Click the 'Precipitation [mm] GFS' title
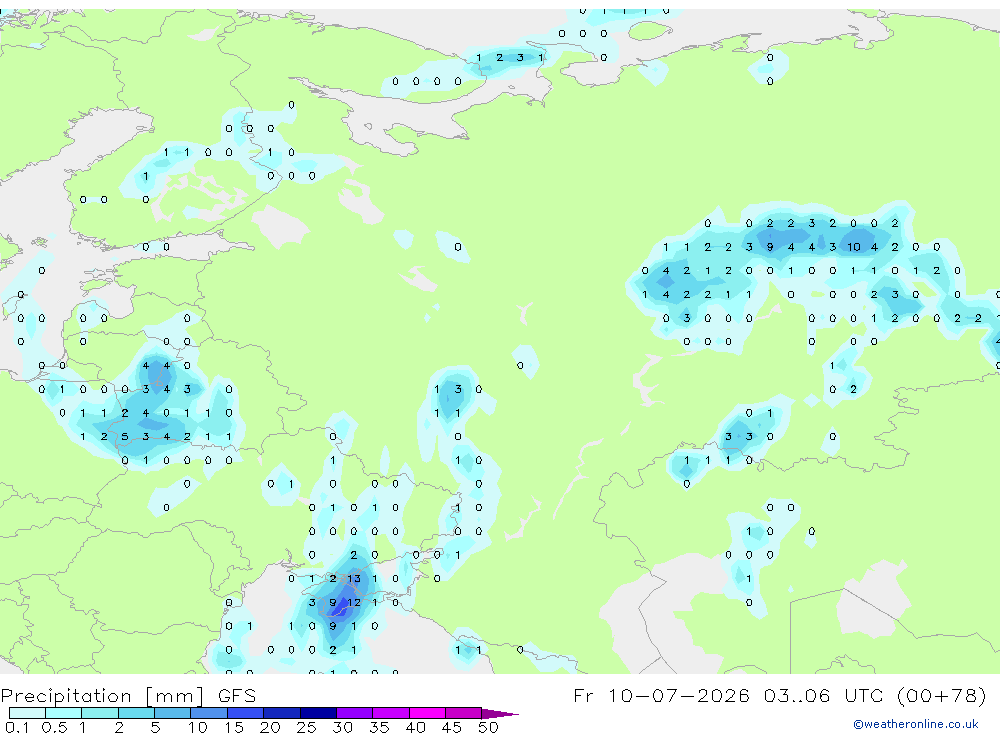Image resolution: width=1000 pixels, height=733 pixels. click(128, 695)
